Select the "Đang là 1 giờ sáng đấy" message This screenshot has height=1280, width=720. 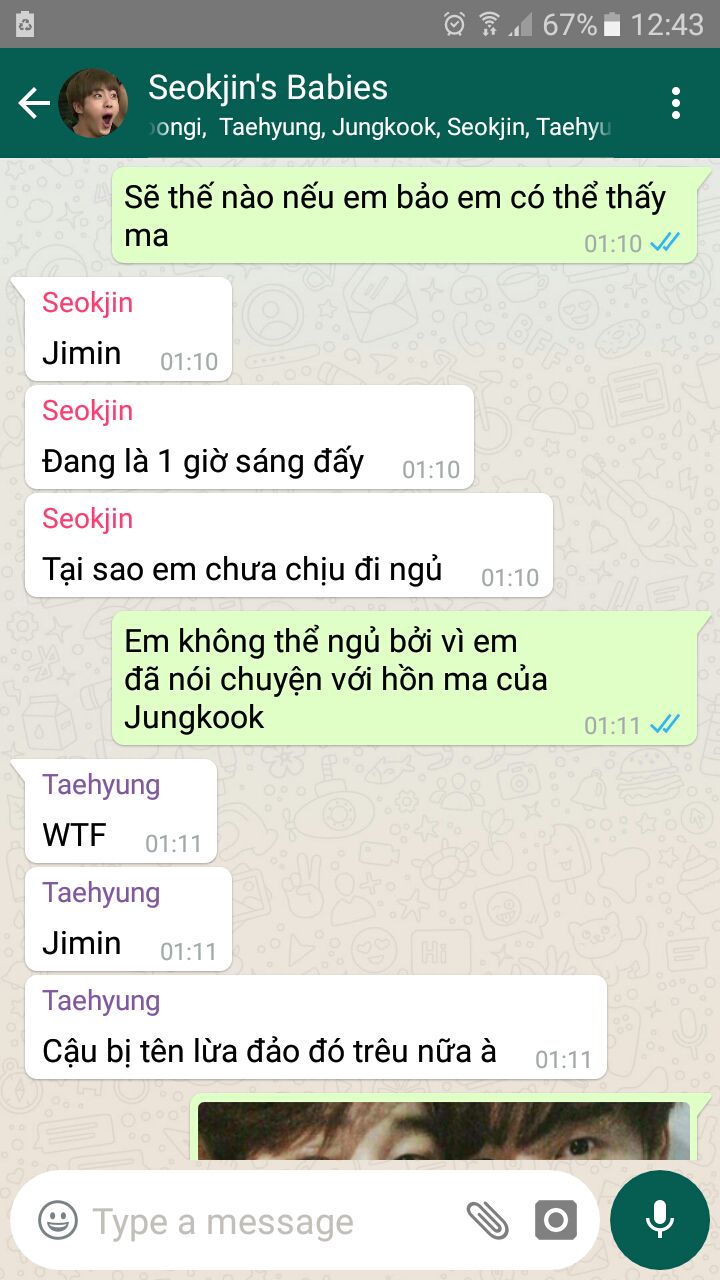point(249,437)
